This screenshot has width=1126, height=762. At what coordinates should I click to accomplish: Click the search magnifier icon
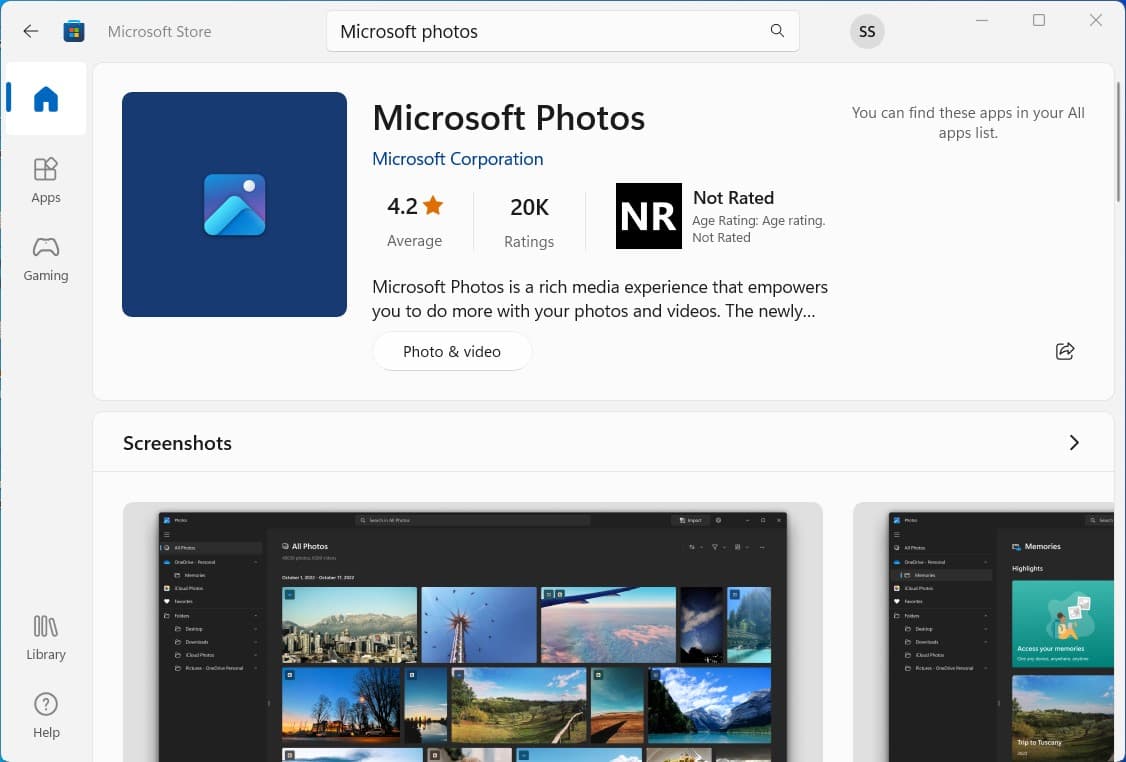pyautogui.click(x=777, y=31)
